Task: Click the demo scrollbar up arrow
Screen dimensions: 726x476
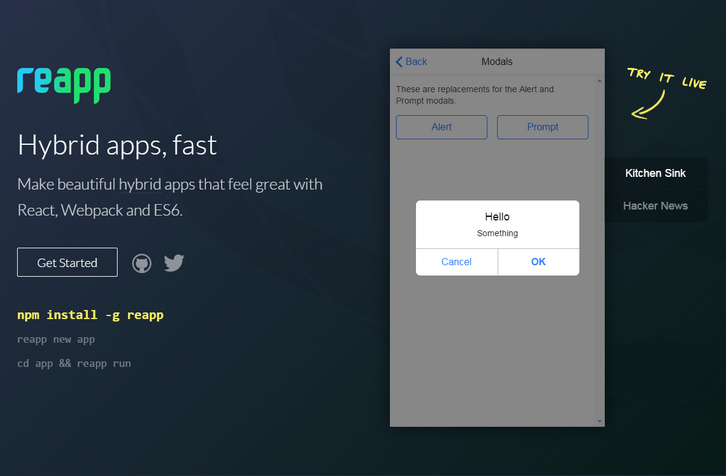Action: [600, 80]
